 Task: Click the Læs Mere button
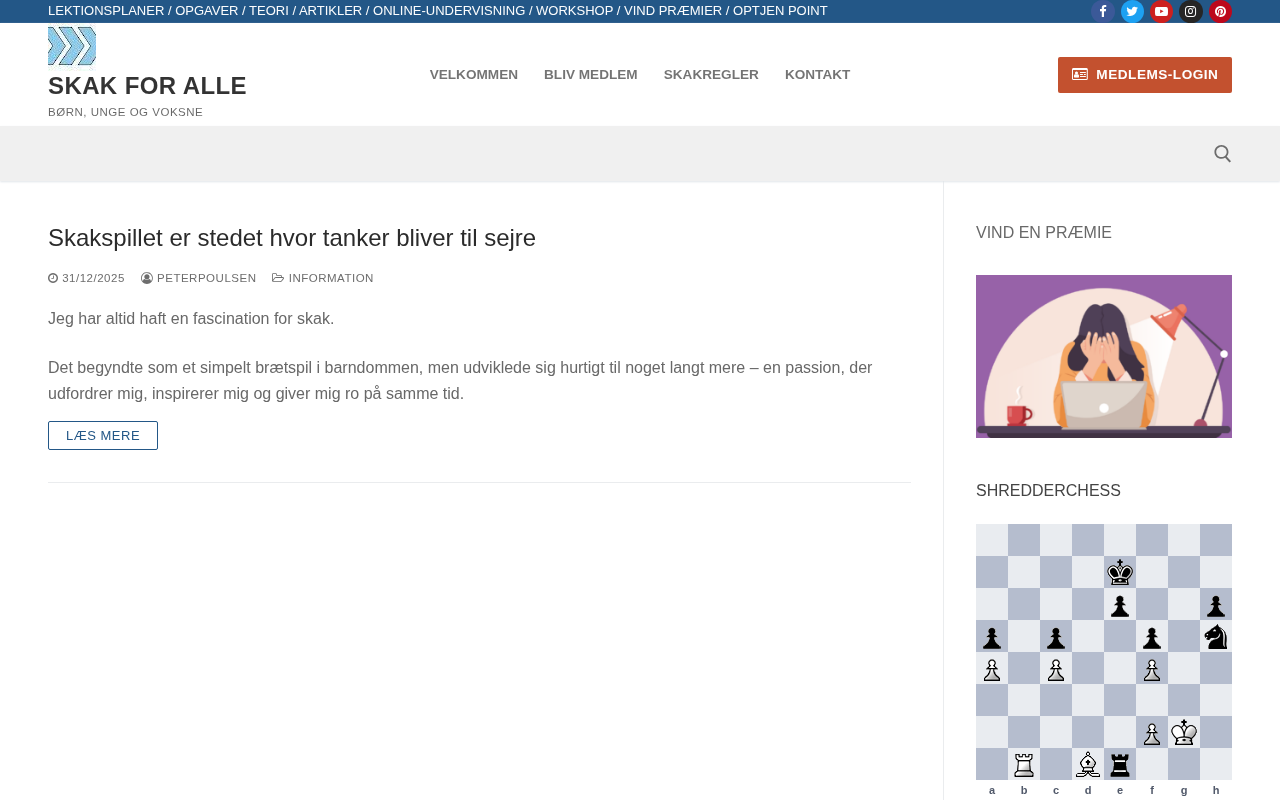pos(103,436)
